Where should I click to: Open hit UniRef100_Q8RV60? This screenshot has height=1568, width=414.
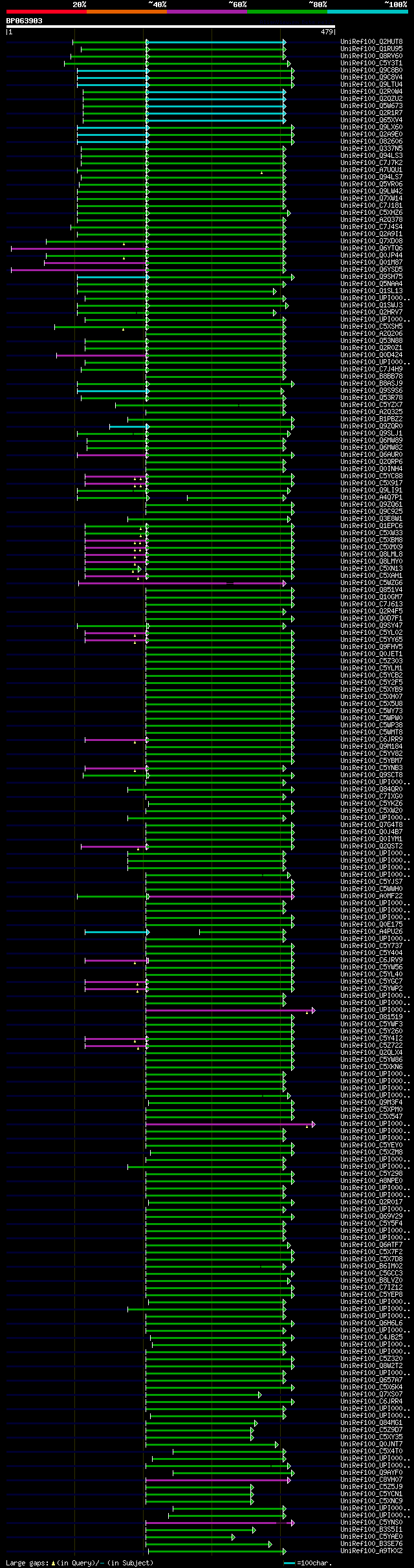point(371,56)
